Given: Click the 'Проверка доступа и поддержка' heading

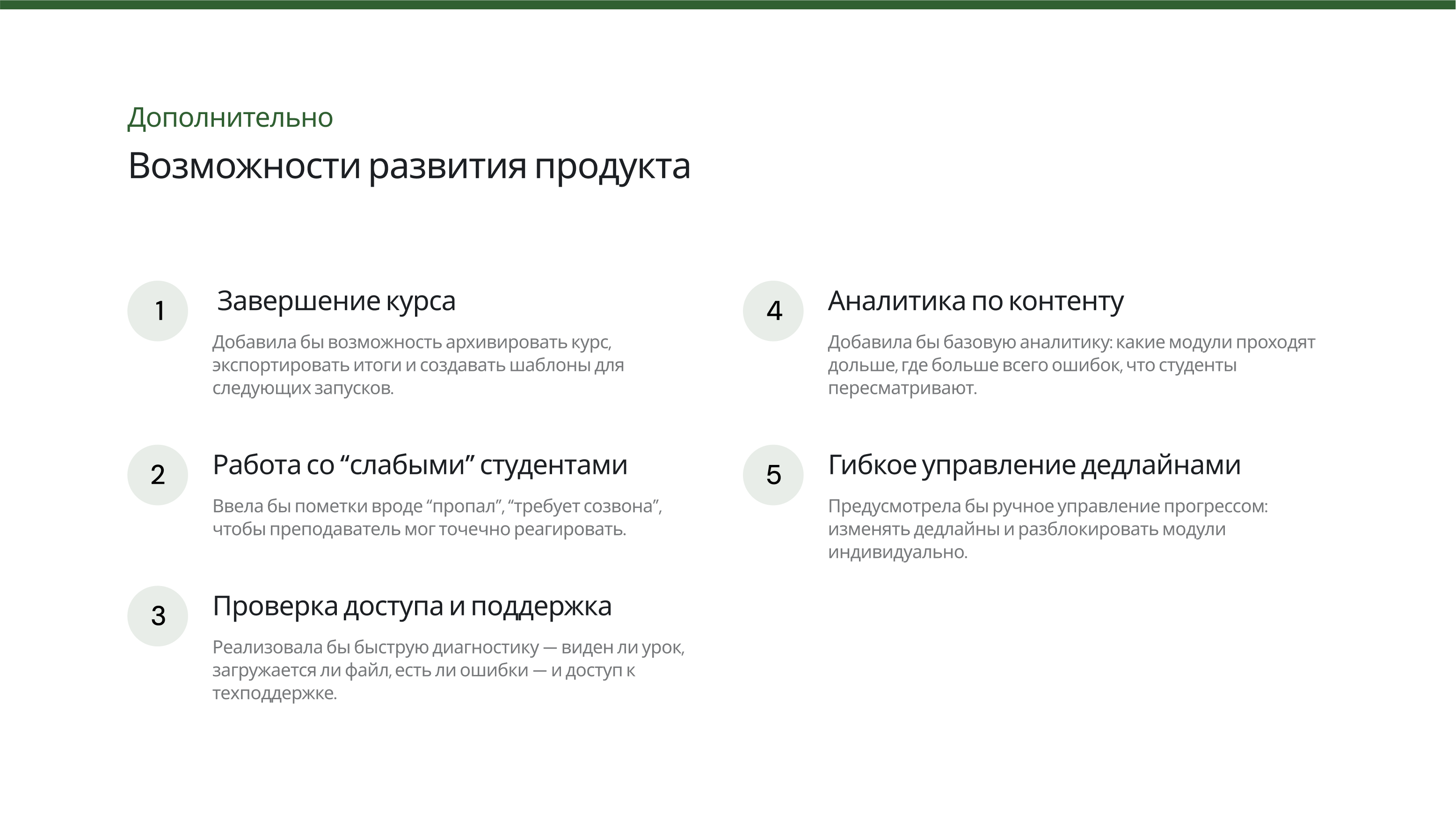Looking at the screenshot, I should [411, 606].
